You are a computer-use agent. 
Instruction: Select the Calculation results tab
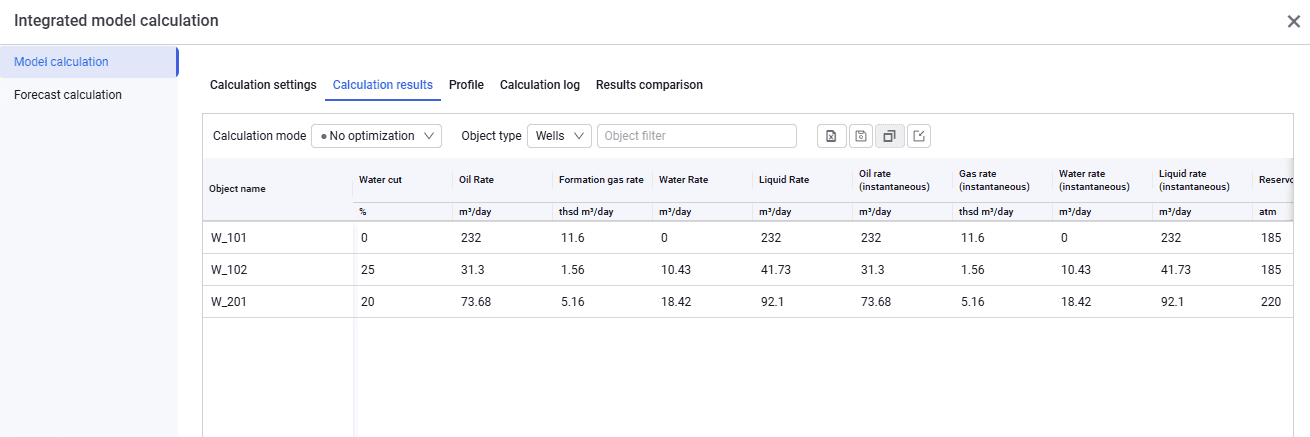pyautogui.click(x=383, y=85)
